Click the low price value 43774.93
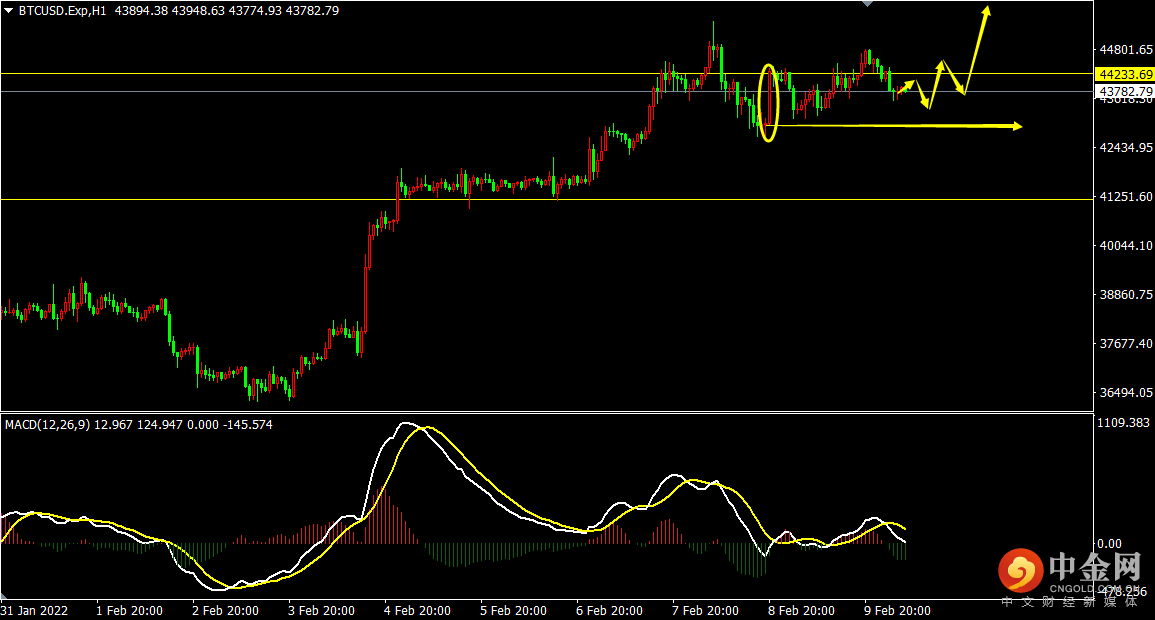This screenshot has height=620, width=1155. point(255,11)
